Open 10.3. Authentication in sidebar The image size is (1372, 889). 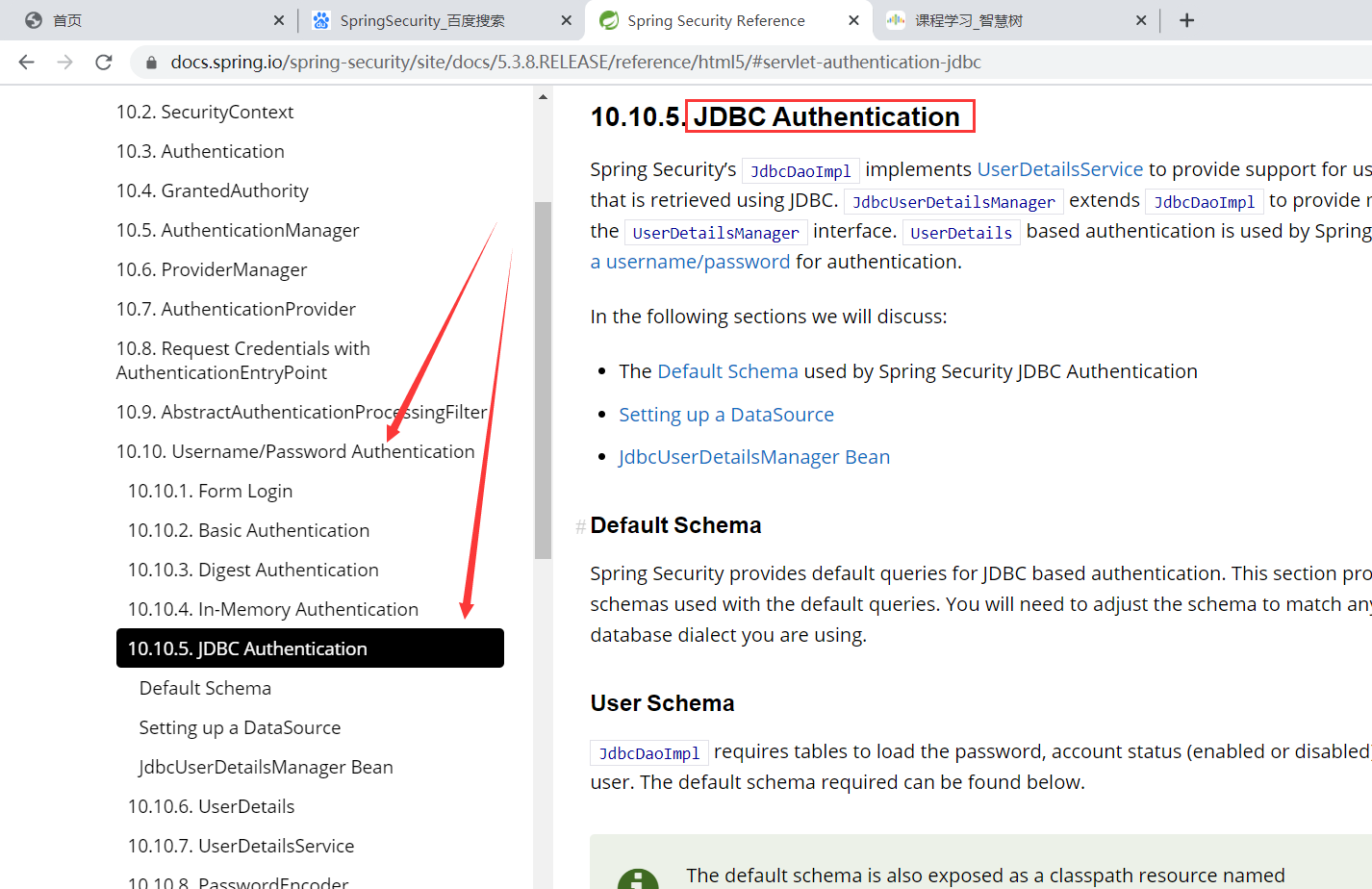(x=200, y=151)
